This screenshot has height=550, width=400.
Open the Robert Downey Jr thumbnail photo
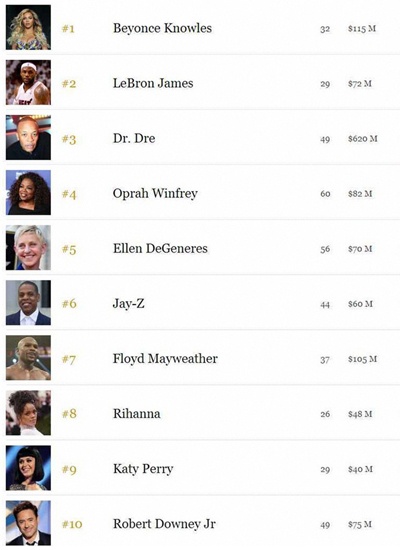(x=28, y=523)
